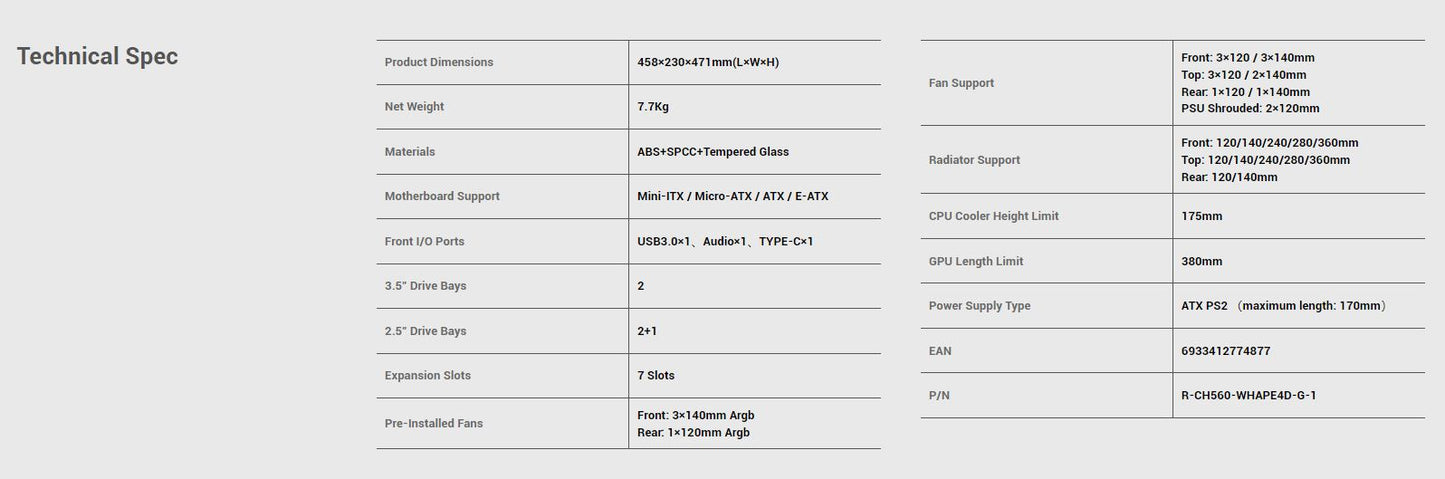
Task: Click the 7 Slots expansion value
Action: [656, 376]
